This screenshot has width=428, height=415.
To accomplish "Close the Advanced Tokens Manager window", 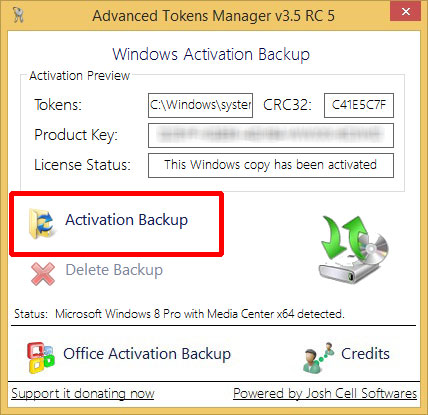I will (x=406, y=12).
